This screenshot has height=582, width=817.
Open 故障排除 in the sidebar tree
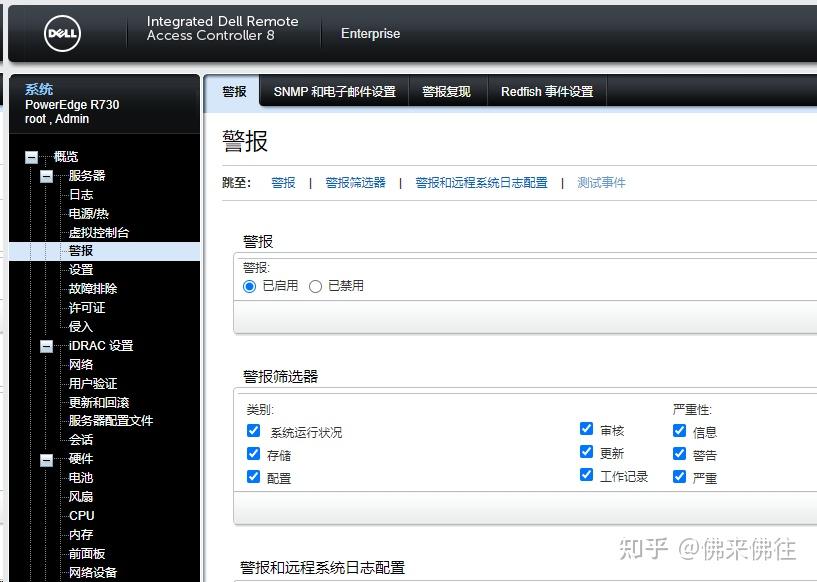(x=93, y=289)
